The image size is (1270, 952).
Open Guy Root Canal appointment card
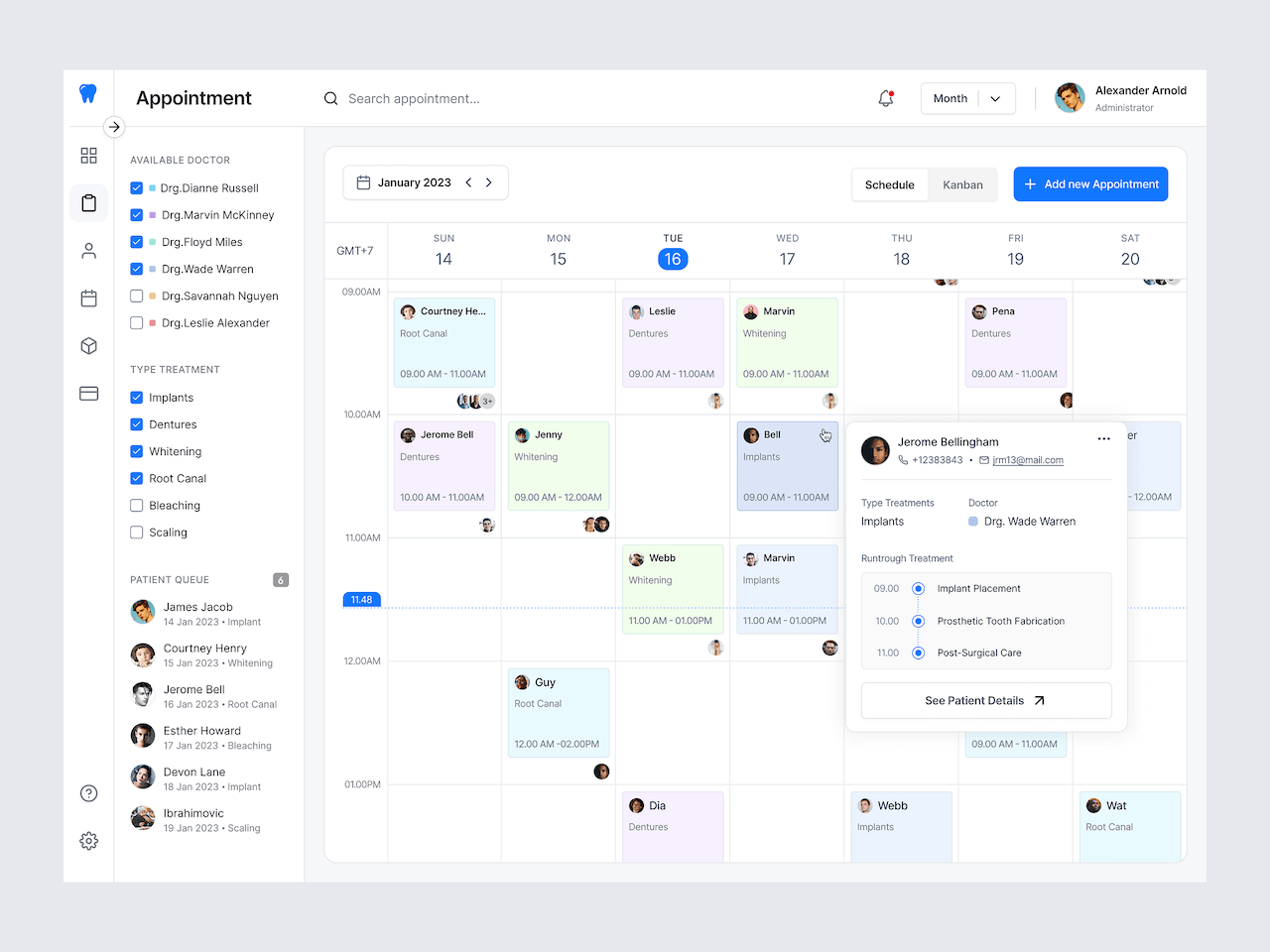559,713
